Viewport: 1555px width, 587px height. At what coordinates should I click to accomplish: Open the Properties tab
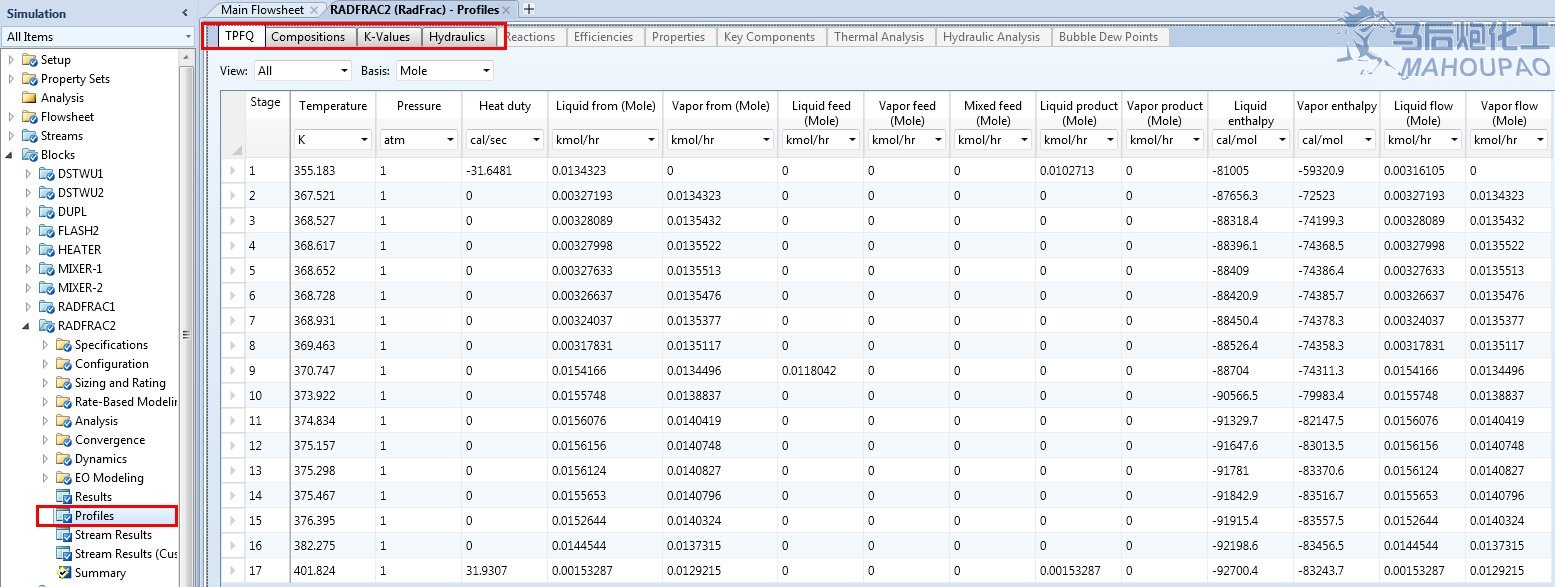(678, 37)
